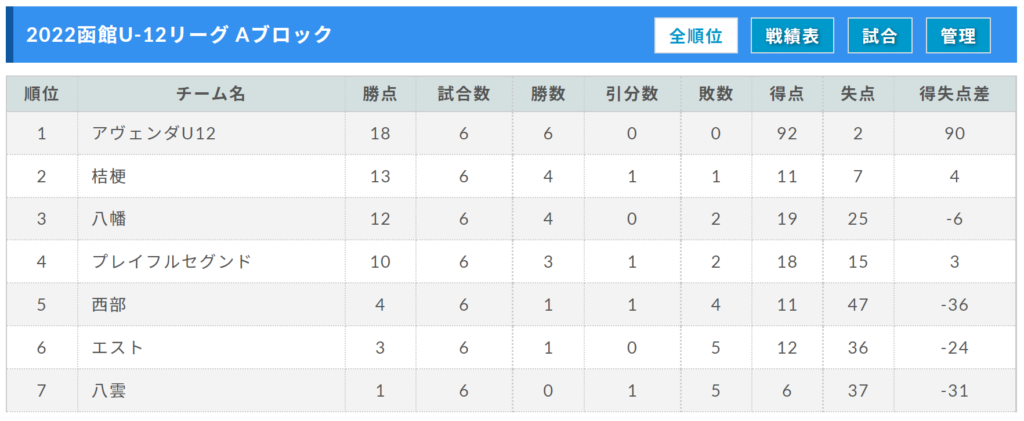Select the 八雲 team name
The image size is (1024, 421).
coord(109,391)
